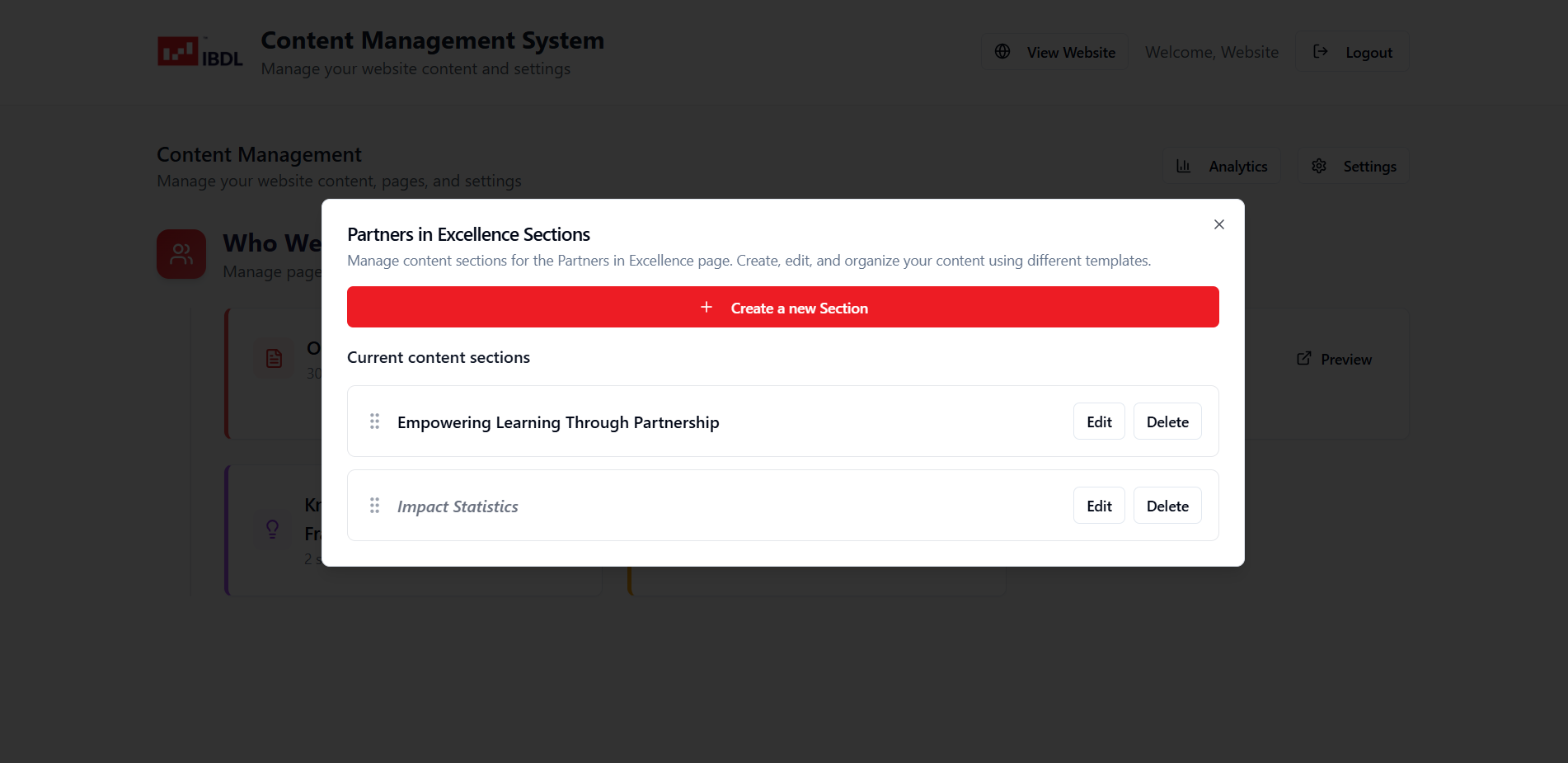Click drag handle for Empowering Learning section
This screenshot has height=763, width=1568.
374,422
